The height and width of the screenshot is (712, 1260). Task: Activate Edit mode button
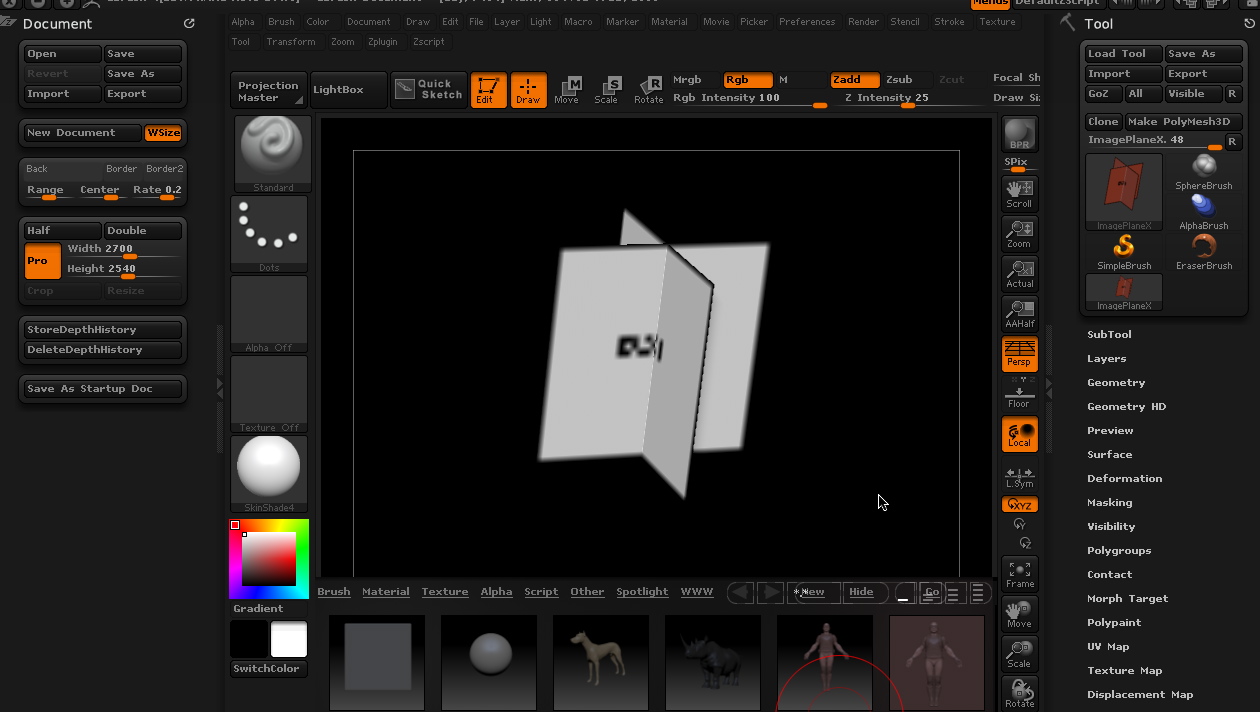click(489, 90)
